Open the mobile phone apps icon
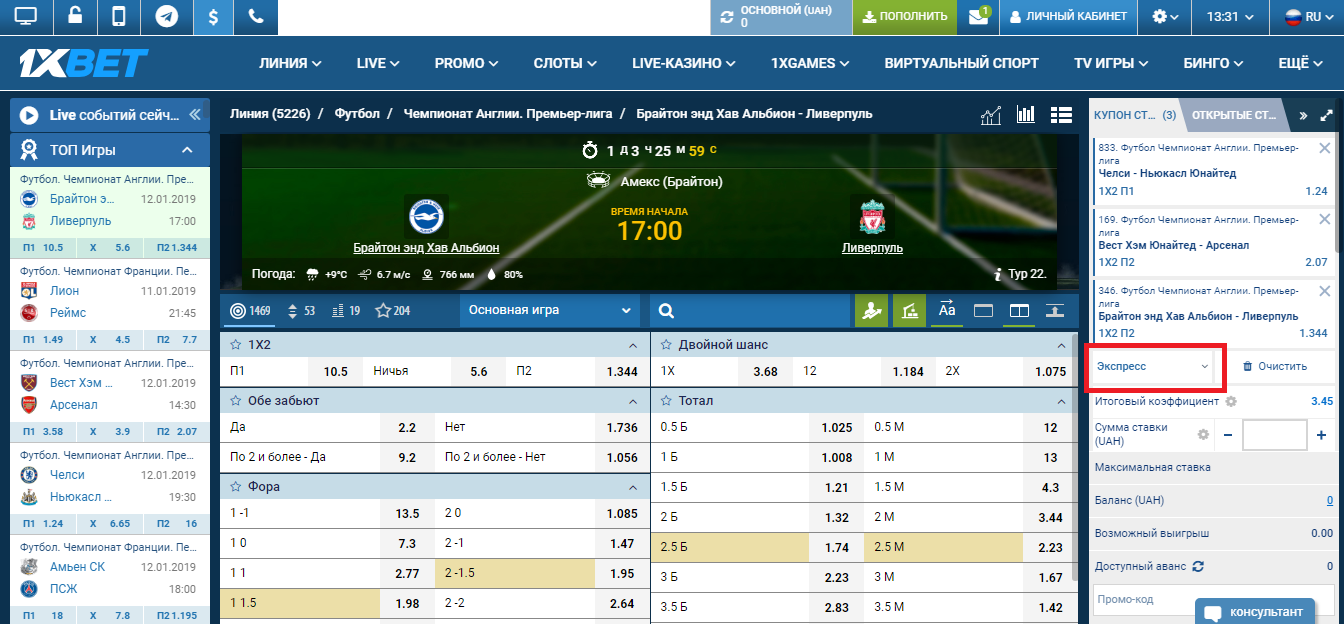The width and height of the screenshot is (1344, 624). 119,16
